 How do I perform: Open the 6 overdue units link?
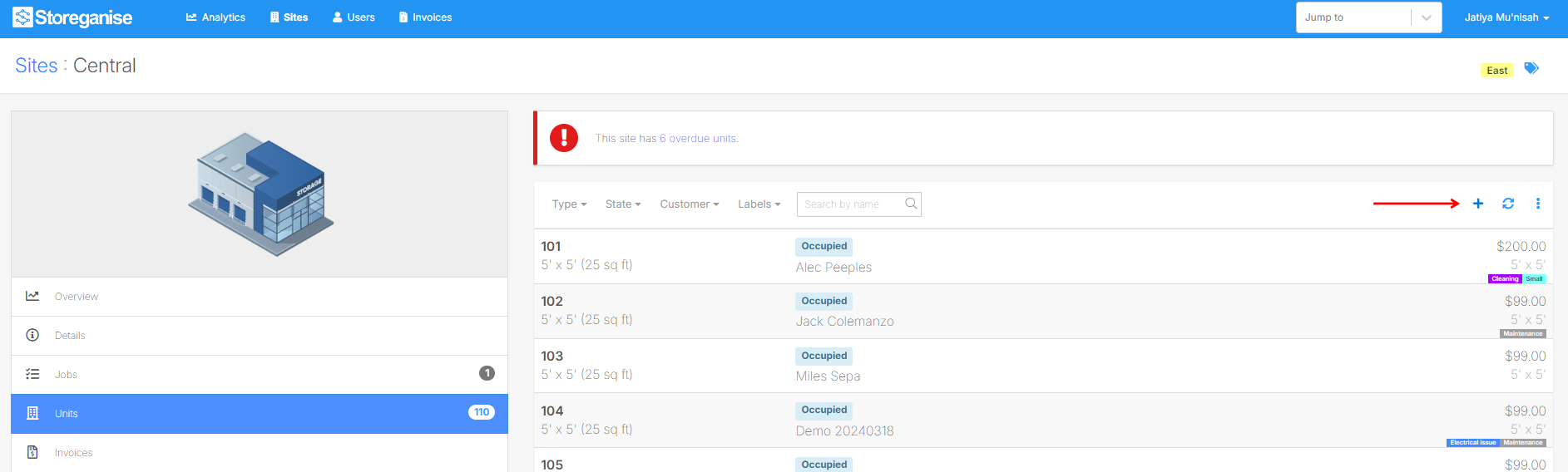pos(698,139)
